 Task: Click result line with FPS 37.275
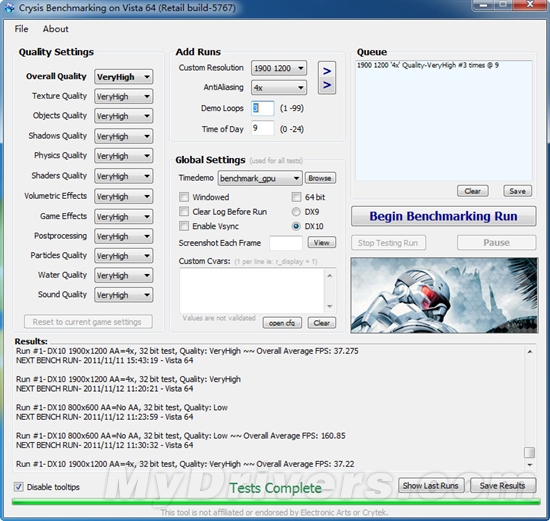(187, 351)
